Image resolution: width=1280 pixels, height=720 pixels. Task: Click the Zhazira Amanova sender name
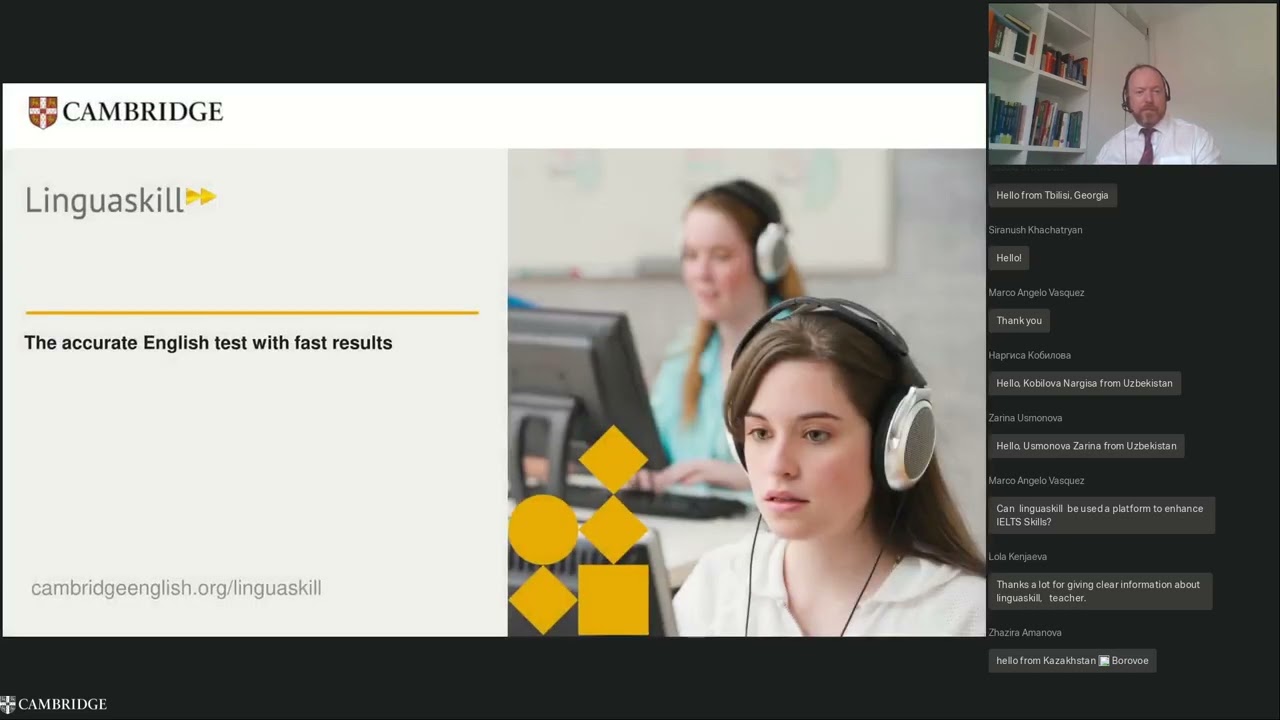point(1025,633)
